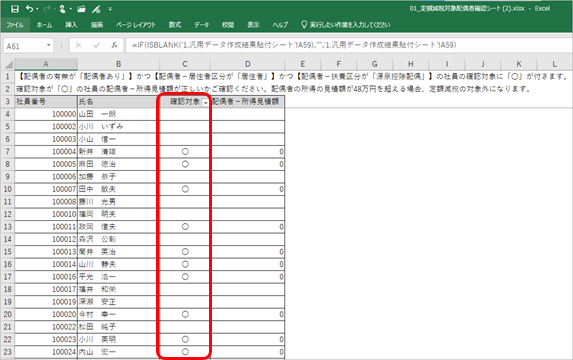Switch to the 校閲 ribbon tab
This screenshot has height=360, width=573.
coord(228,25)
